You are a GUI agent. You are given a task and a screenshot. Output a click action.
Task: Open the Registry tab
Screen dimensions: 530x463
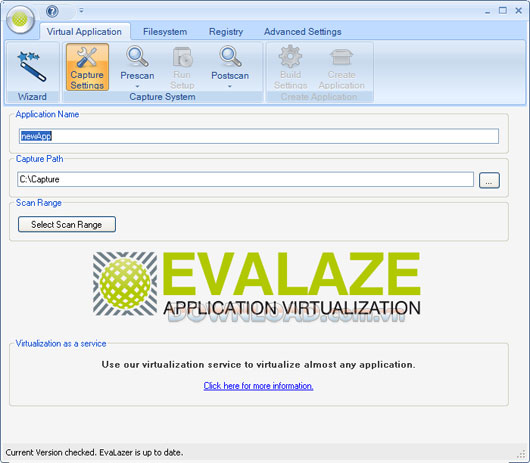(x=226, y=32)
